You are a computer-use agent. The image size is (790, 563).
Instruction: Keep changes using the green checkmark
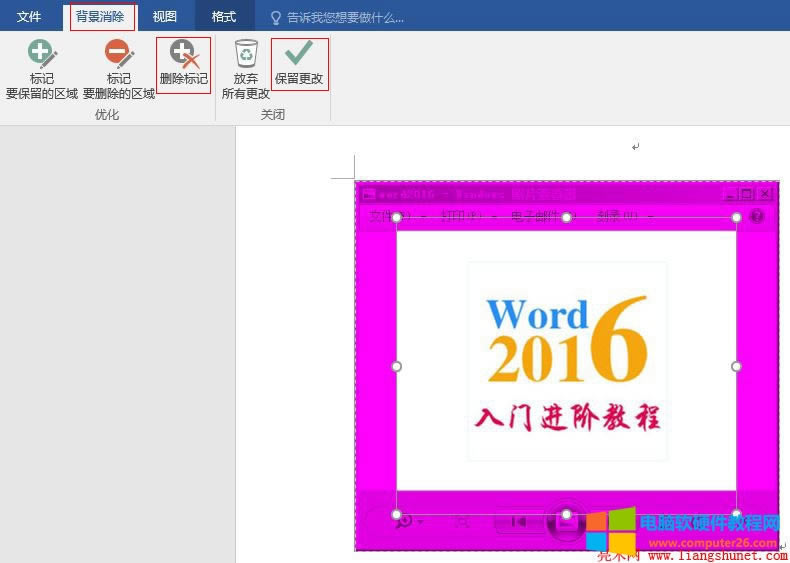299,64
